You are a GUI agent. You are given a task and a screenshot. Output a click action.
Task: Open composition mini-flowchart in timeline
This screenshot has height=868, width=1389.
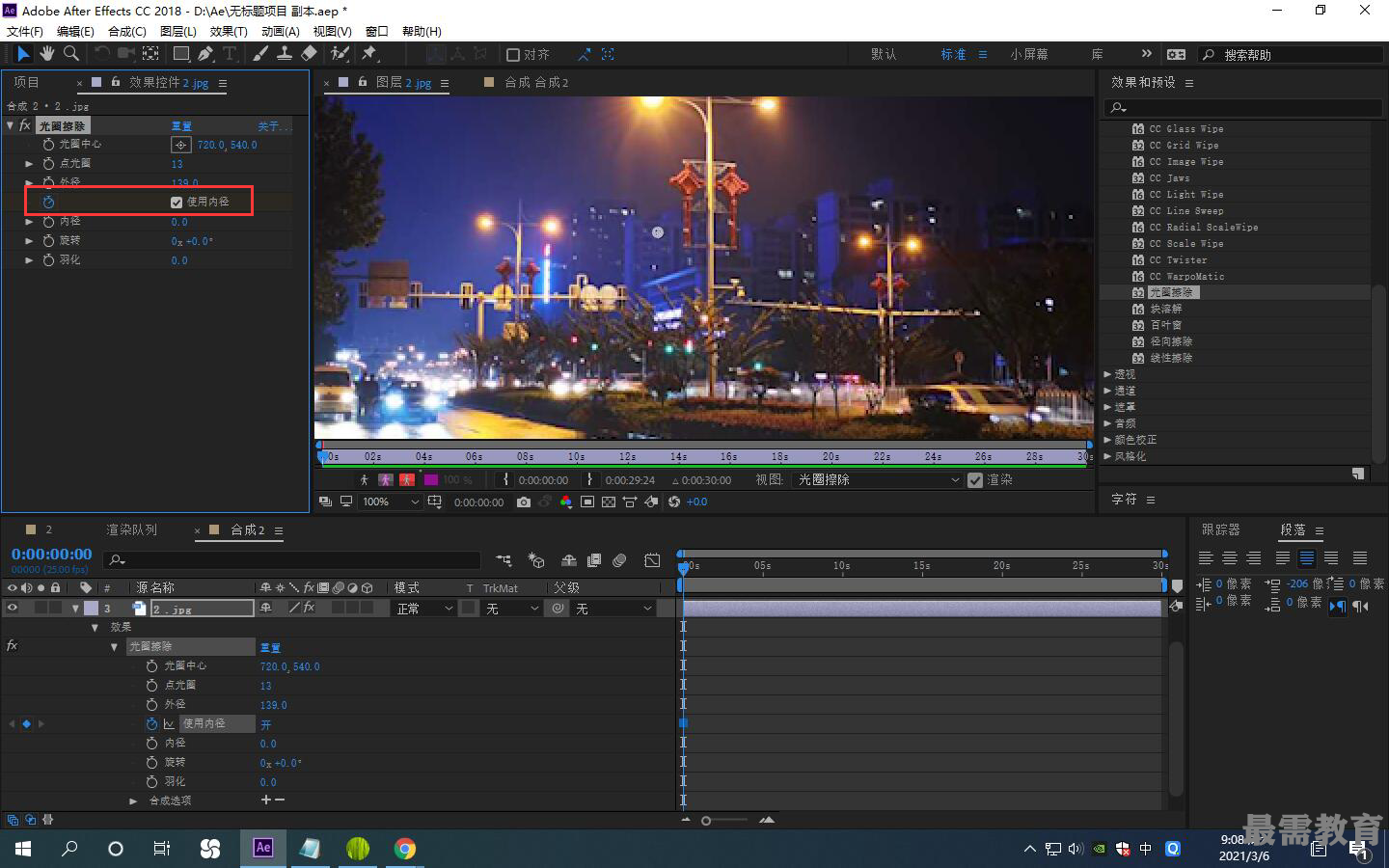[x=504, y=560]
